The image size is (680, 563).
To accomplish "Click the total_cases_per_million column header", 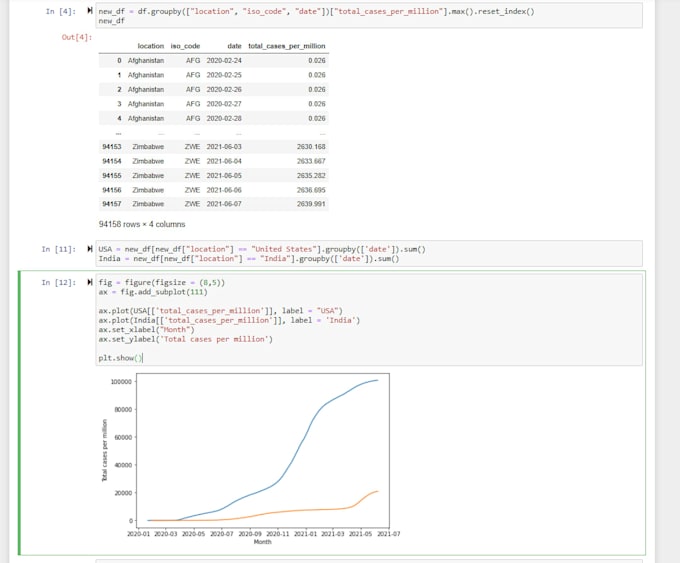I will tap(287, 46).
